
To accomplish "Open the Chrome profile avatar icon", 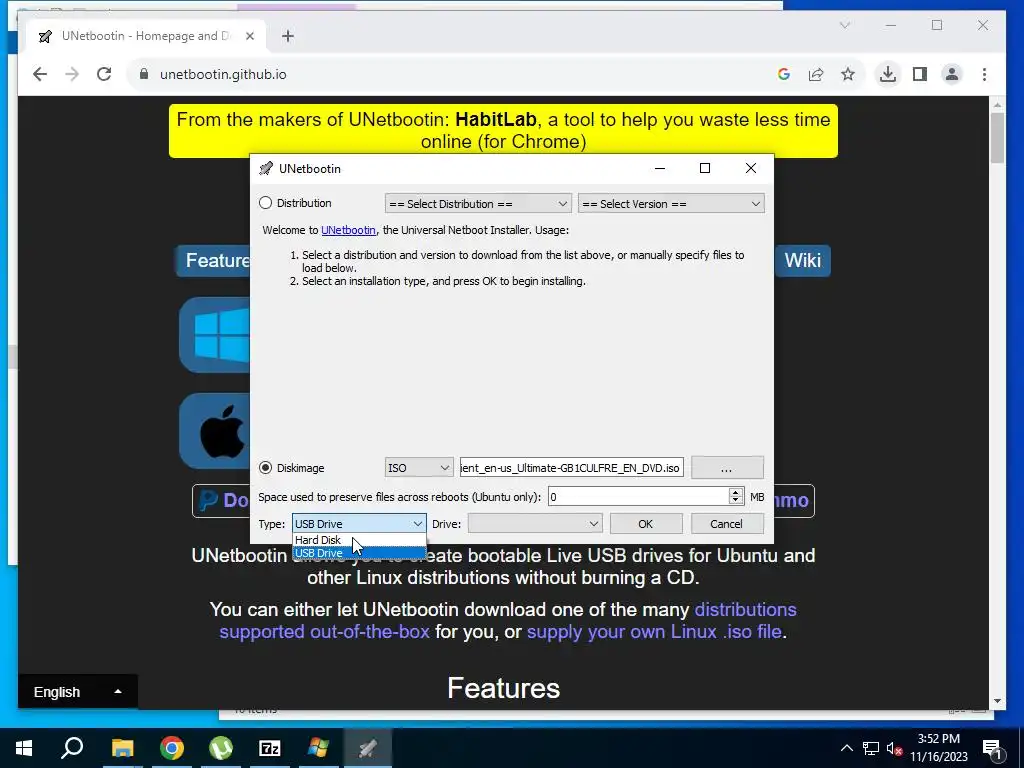I will [x=952, y=74].
